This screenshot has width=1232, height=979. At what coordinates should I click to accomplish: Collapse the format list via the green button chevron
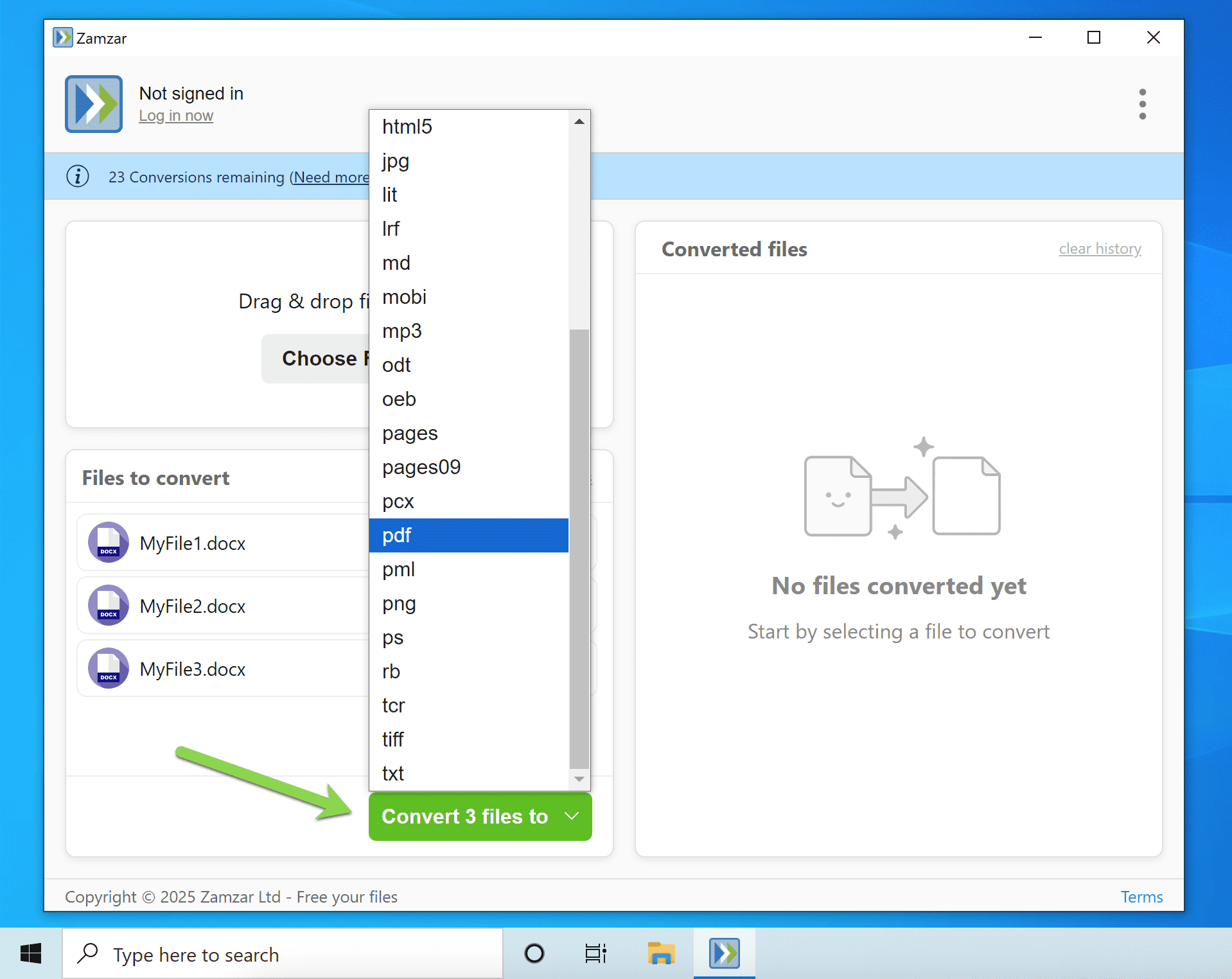coord(570,816)
